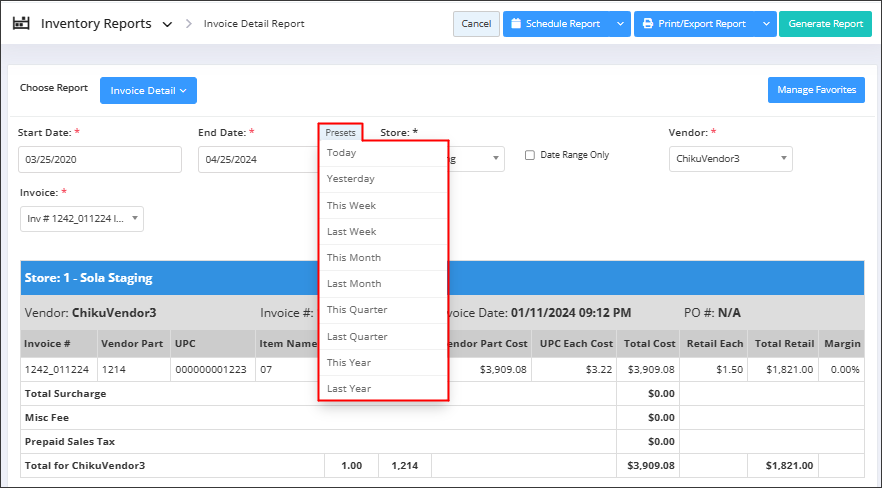Select the Today preset
Viewport: 882px width, 488px height.
coord(341,153)
